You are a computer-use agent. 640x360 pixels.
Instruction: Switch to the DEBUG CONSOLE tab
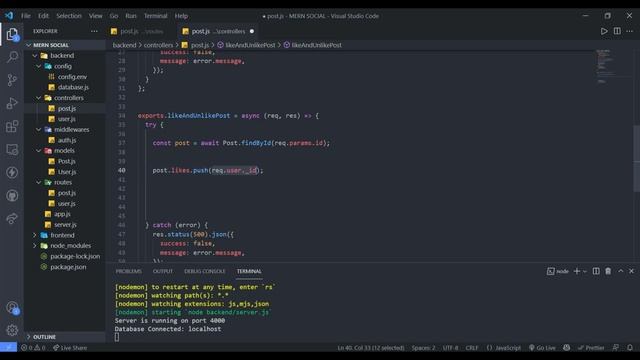click(204, 271)
